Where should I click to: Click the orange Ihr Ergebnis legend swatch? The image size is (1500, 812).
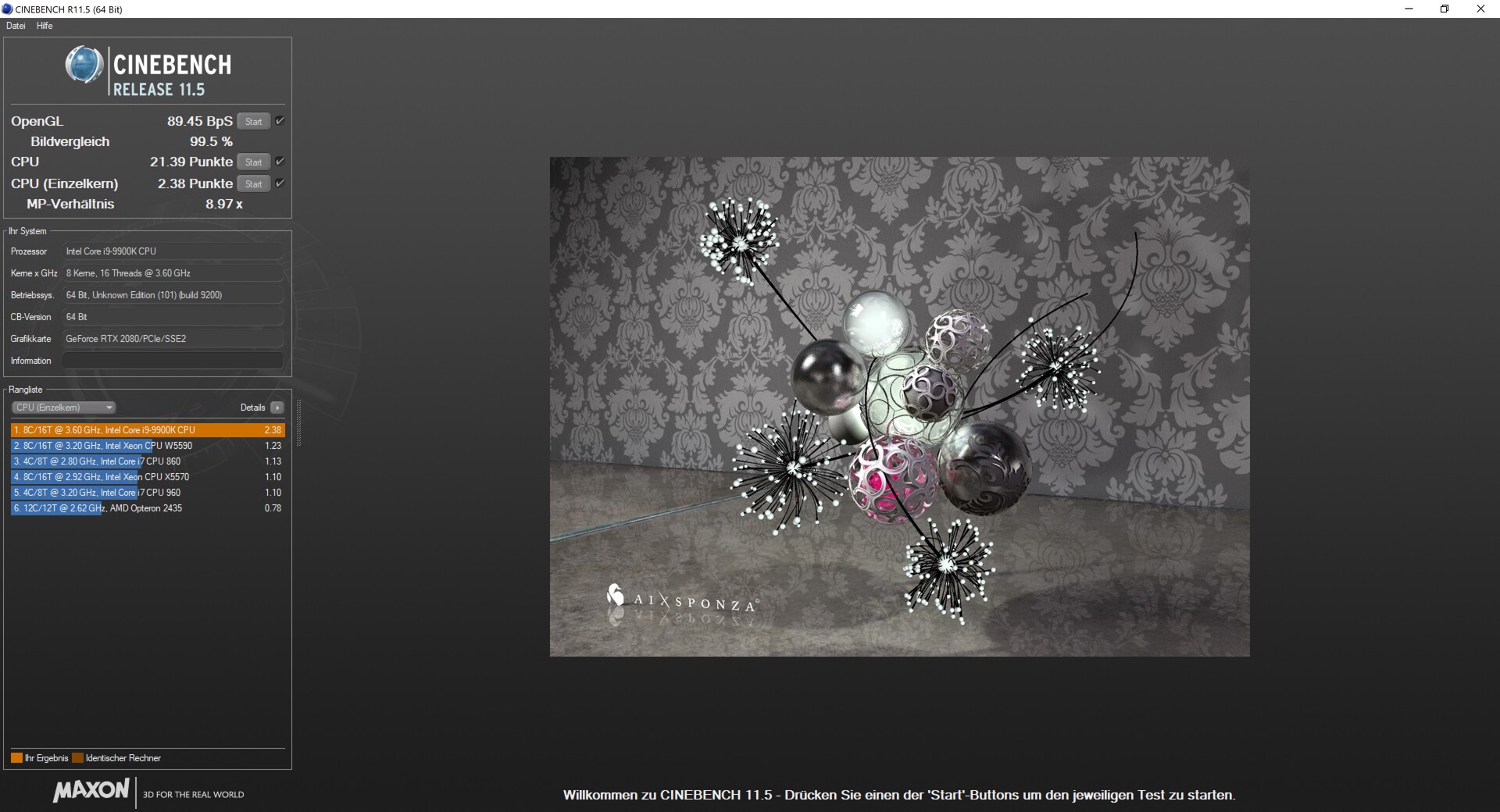(x=16, y=758)
